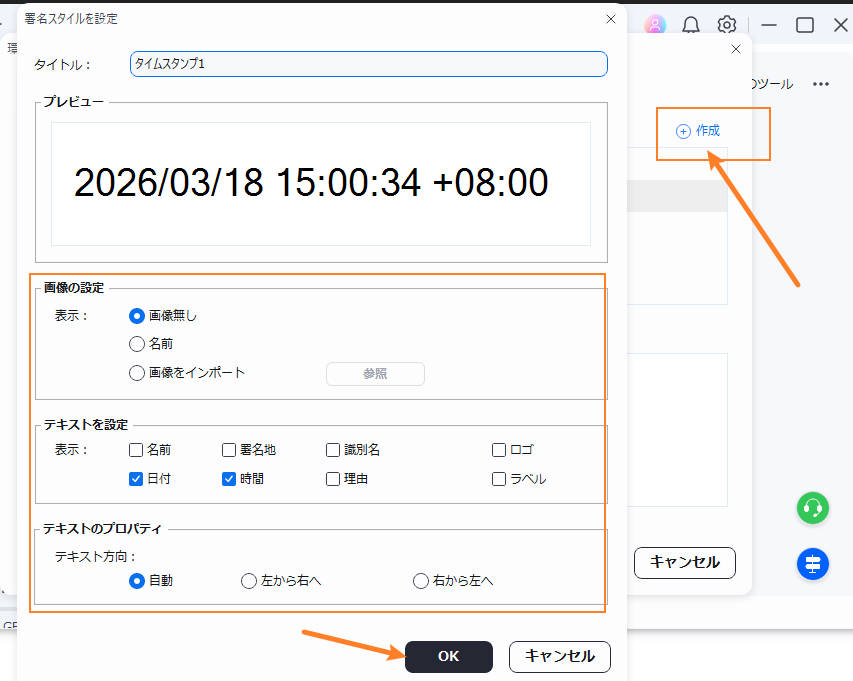Click the plus 作成 create button

pyautogui.click(x=698, y=131)
